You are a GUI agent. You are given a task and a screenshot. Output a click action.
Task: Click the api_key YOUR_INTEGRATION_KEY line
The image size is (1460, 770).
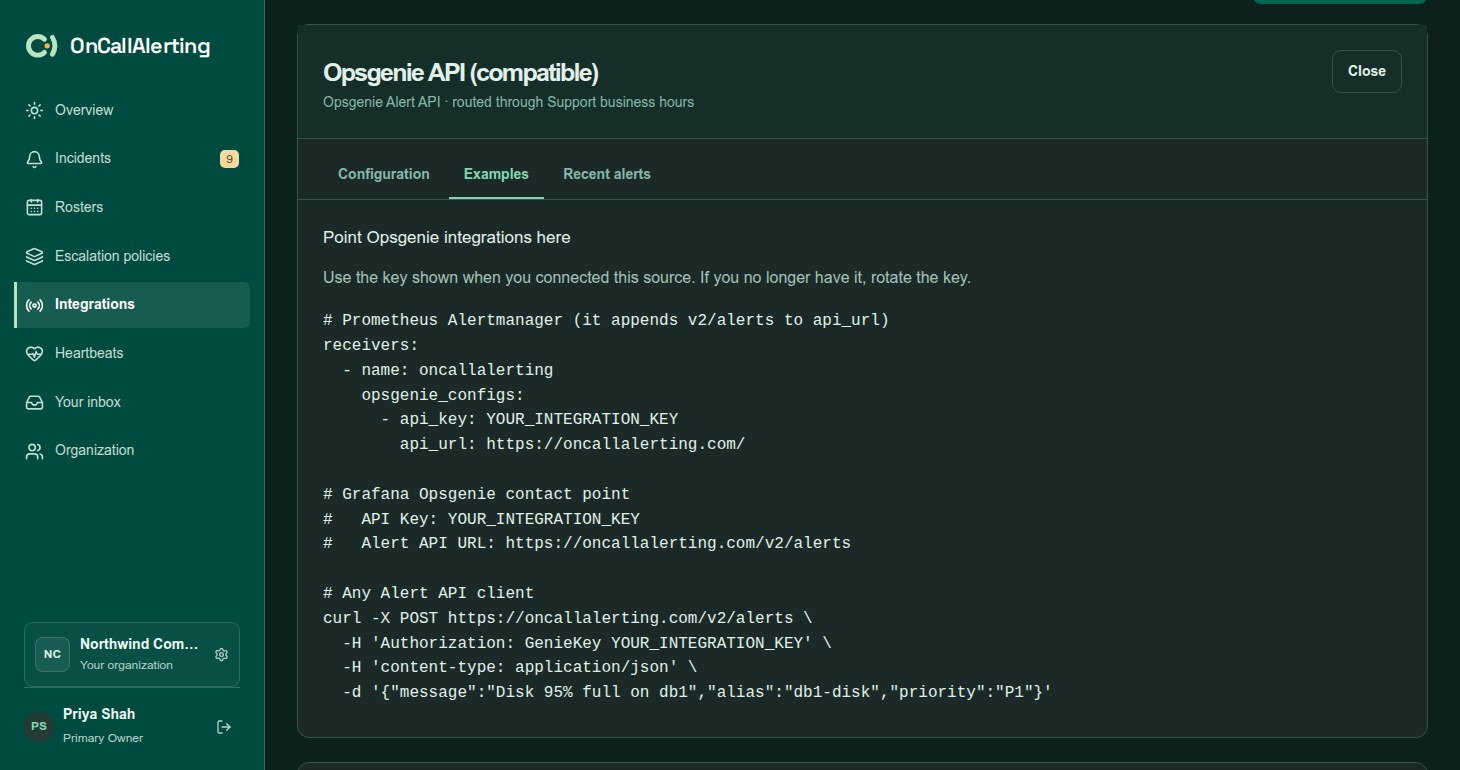click(529, 419)
